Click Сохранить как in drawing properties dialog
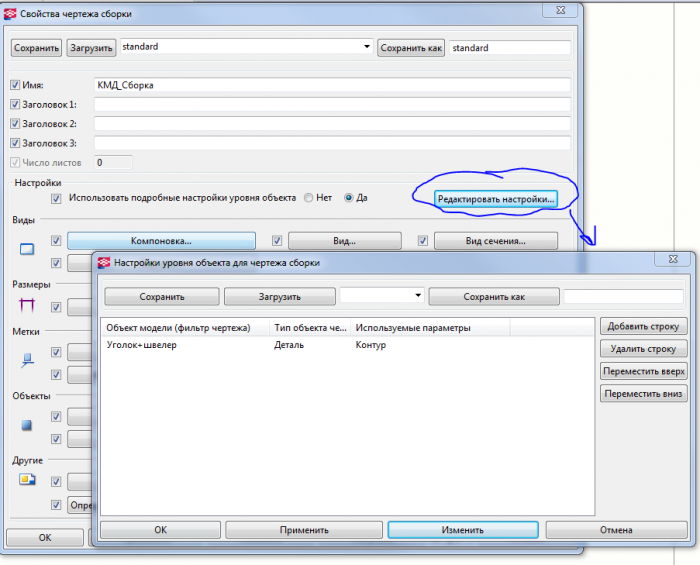The height and width of the screenshot is (565, 700). click(411, 48)
